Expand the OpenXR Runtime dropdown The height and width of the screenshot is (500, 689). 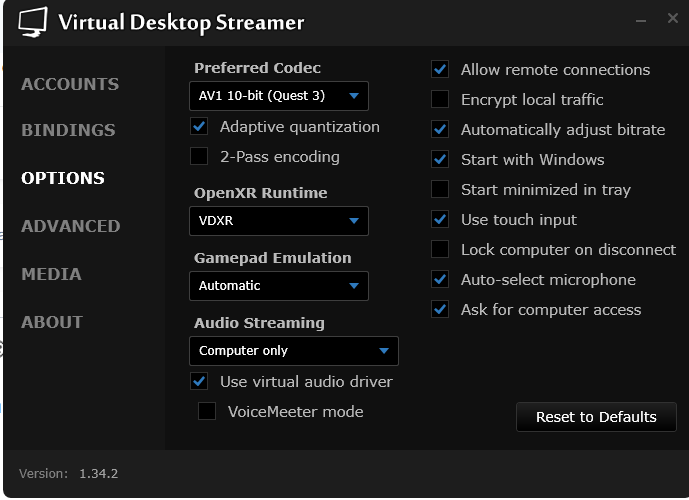pyautogui.click(x=278, y=221)
